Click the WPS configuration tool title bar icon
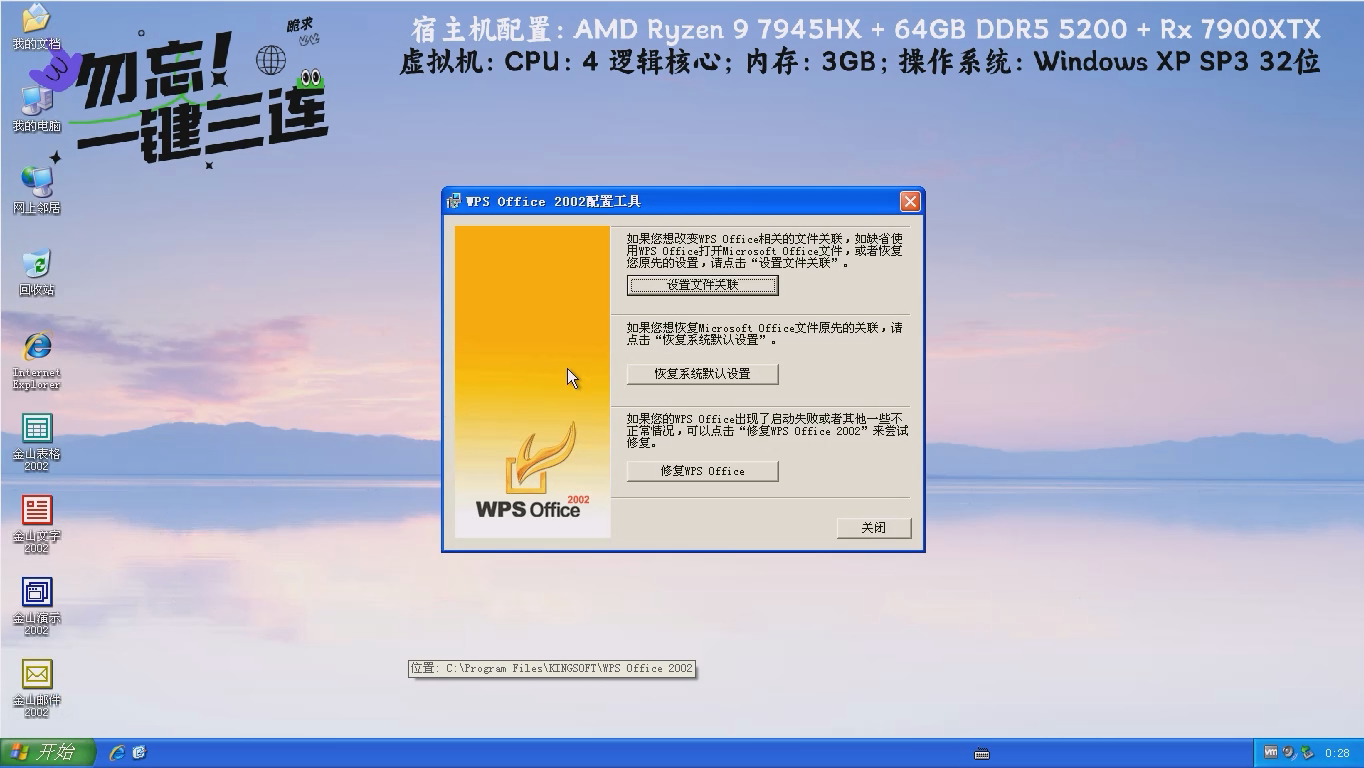This screenshot has width=1364, height=768. tap(454, 201)
